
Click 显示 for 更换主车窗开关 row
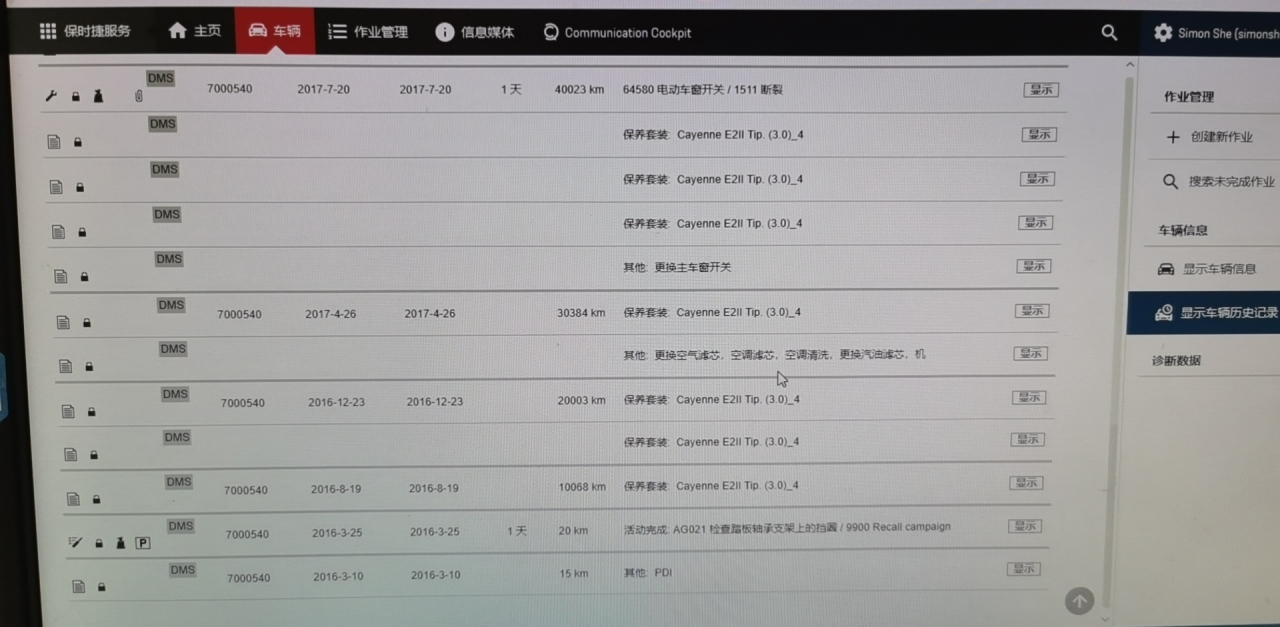[x=1033, y=266]
